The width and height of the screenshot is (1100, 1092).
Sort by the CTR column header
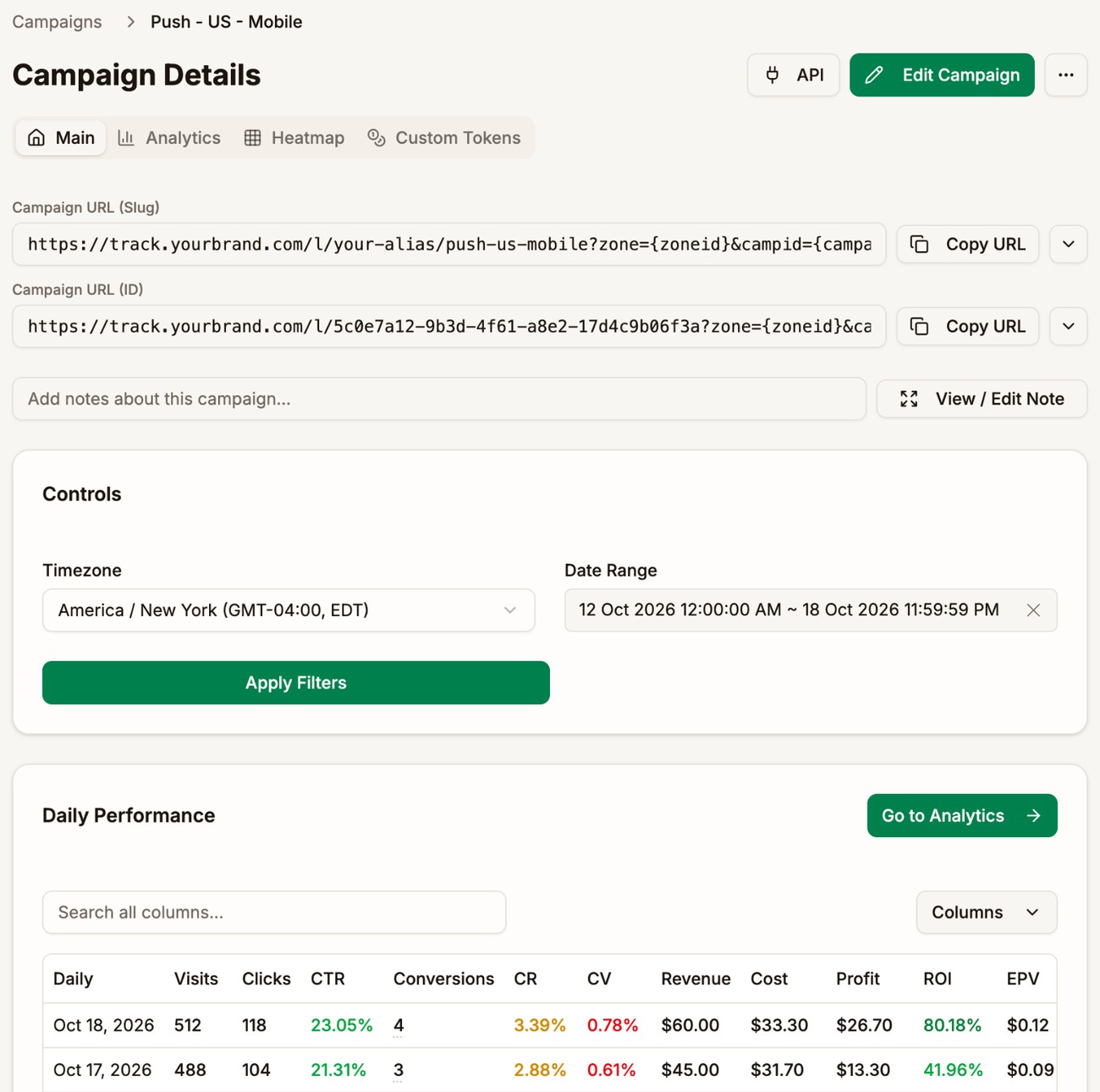pos(327,979)
